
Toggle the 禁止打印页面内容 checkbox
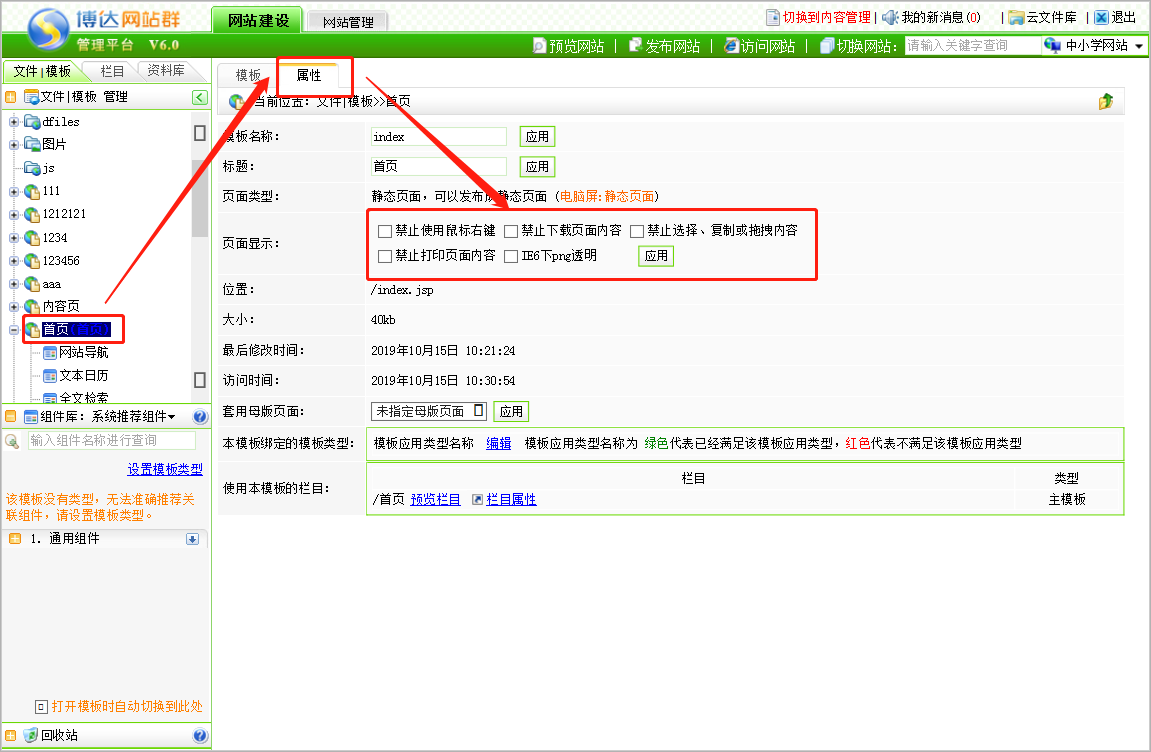tap(385, 256)
